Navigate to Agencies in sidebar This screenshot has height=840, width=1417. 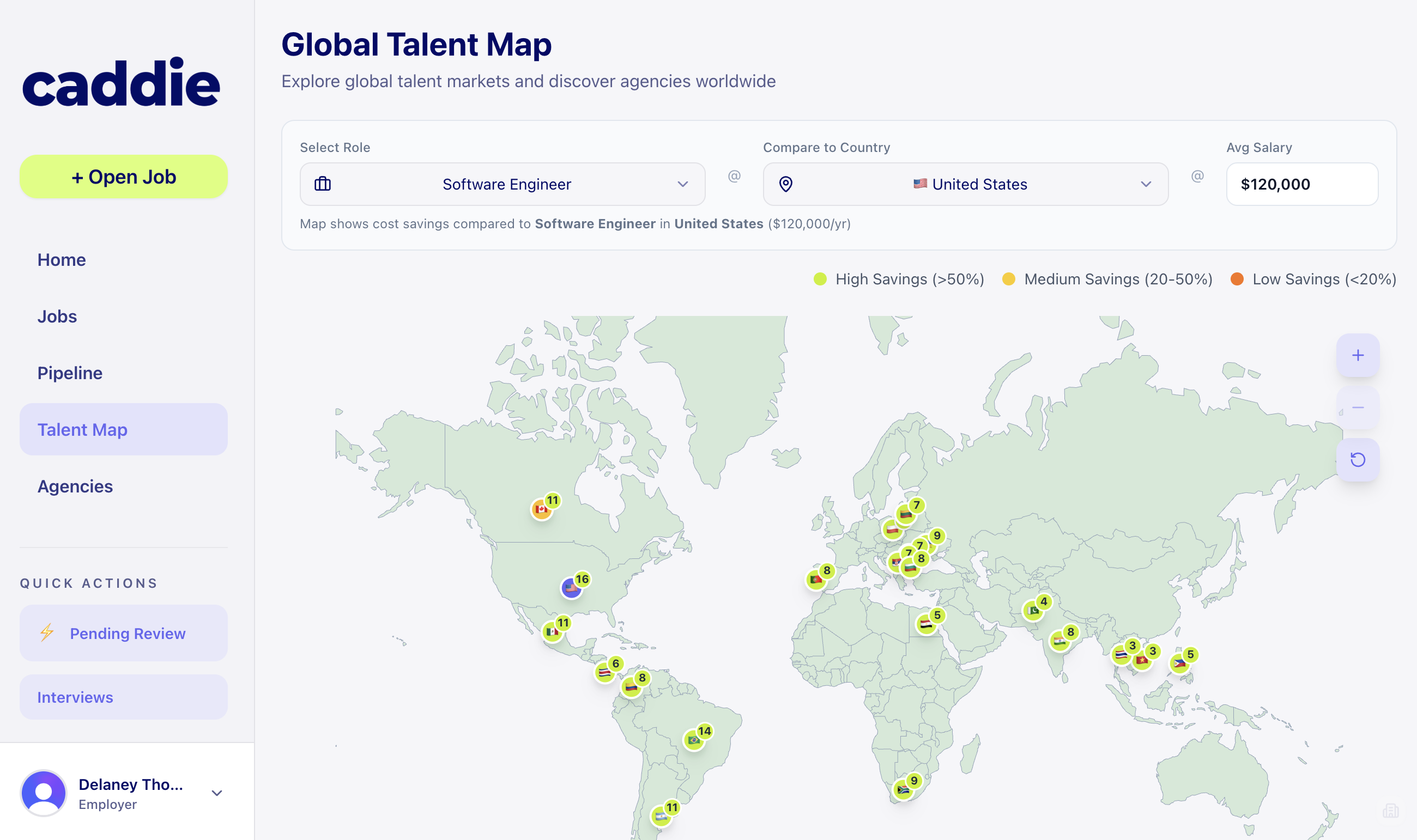[x=75, y=486]
